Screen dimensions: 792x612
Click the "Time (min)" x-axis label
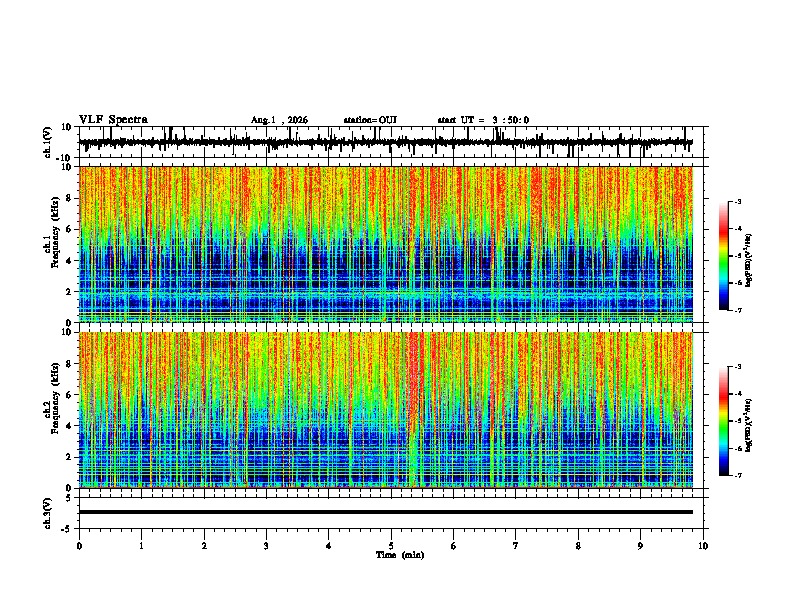pos(400,555)
